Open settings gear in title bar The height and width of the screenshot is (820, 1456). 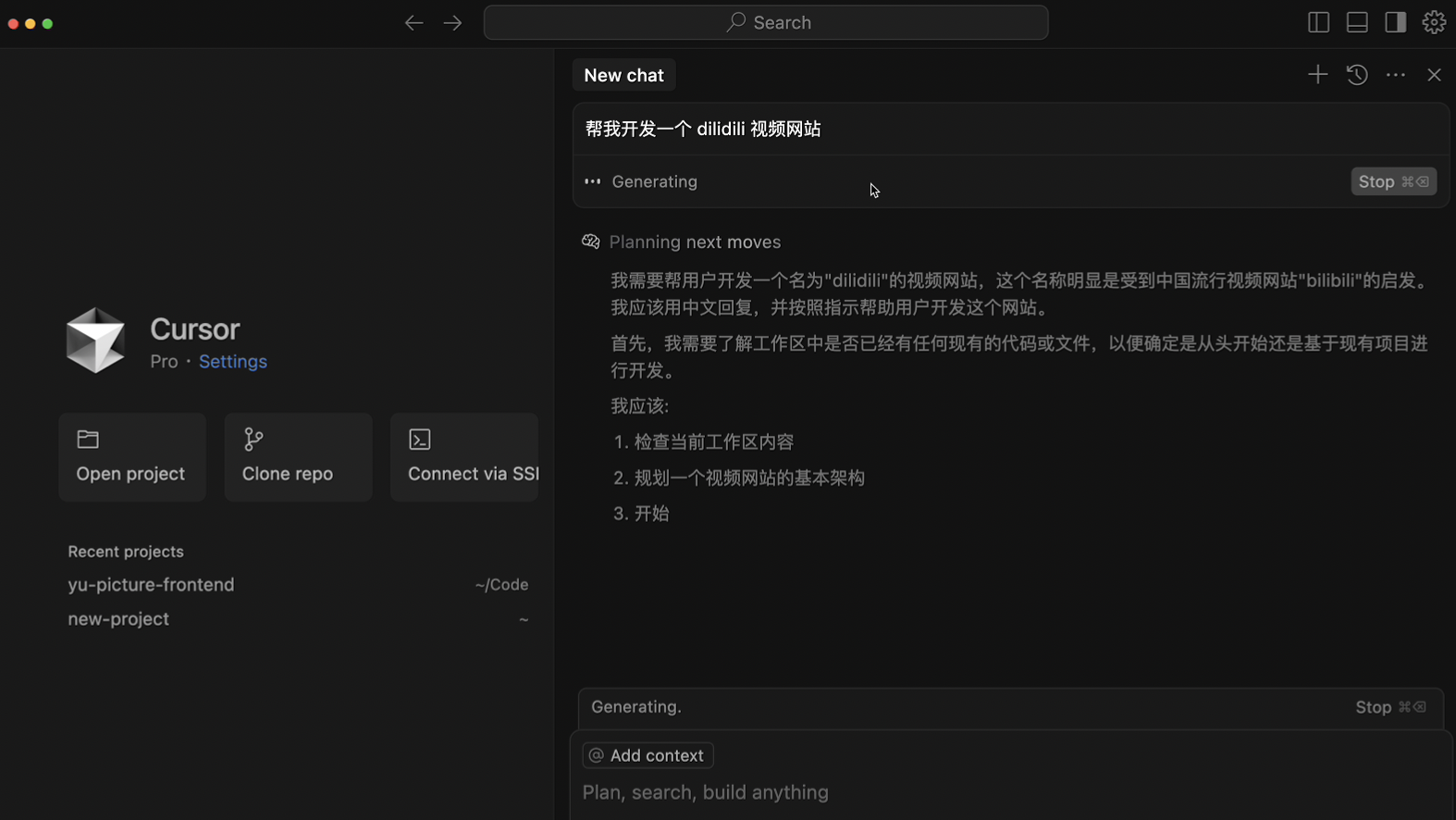point(1434,22)
